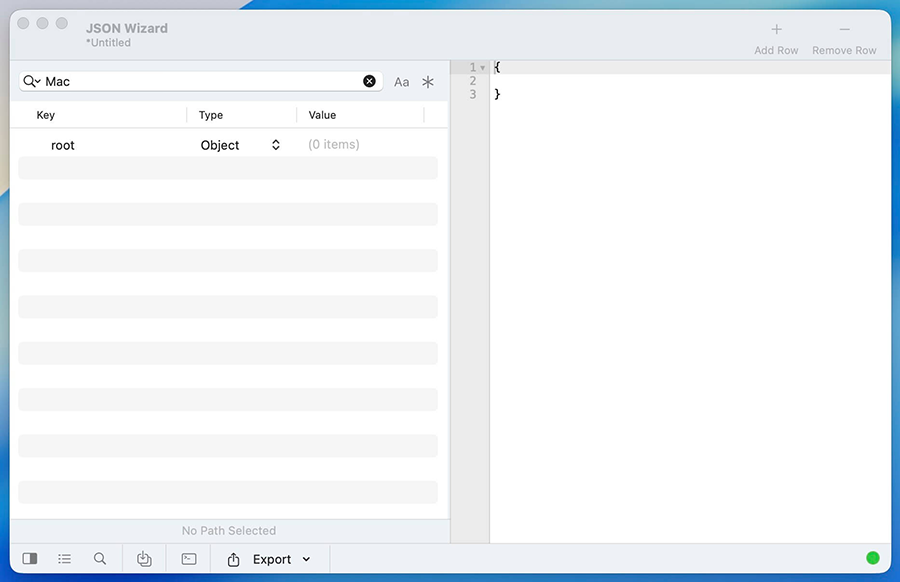The height and width of the screenshot is (582, 900).
Task: Clear the search field text 'Mac'
Action: 369,81
